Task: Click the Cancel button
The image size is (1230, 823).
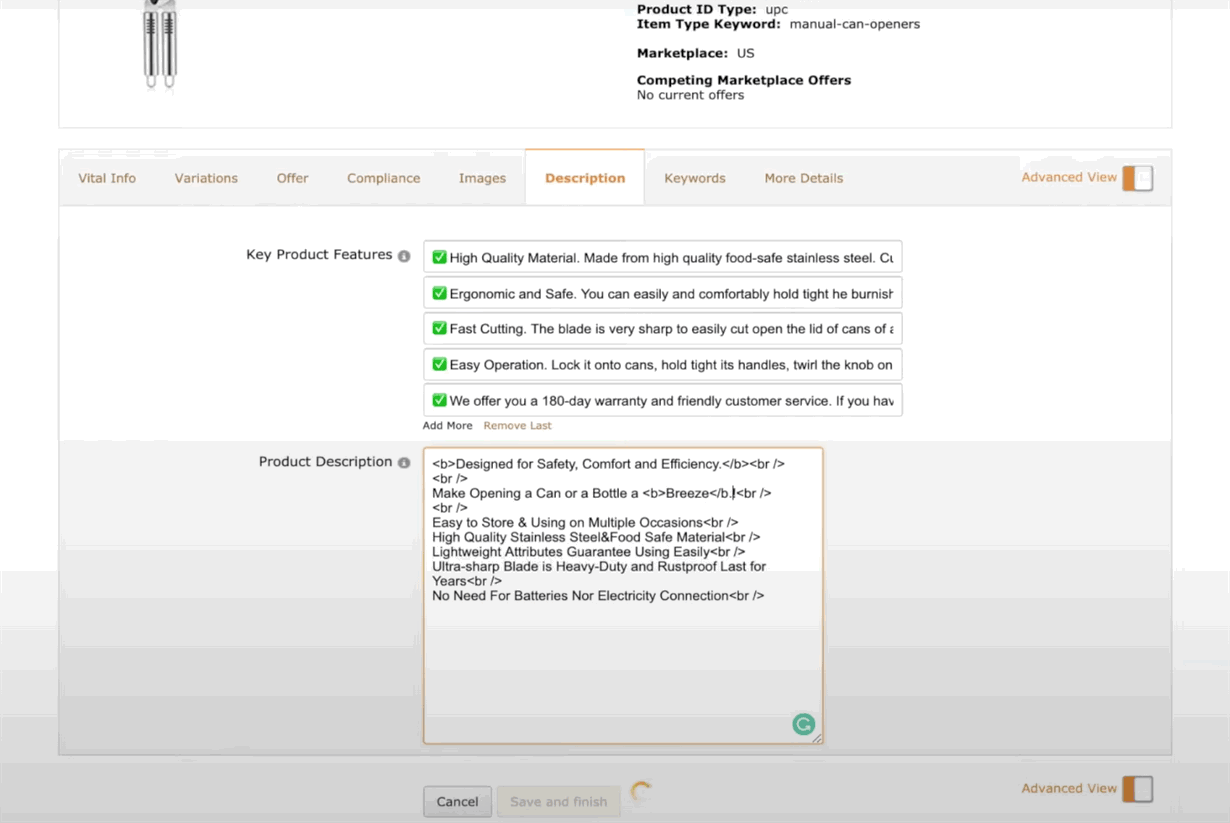Action: point(457,801)
